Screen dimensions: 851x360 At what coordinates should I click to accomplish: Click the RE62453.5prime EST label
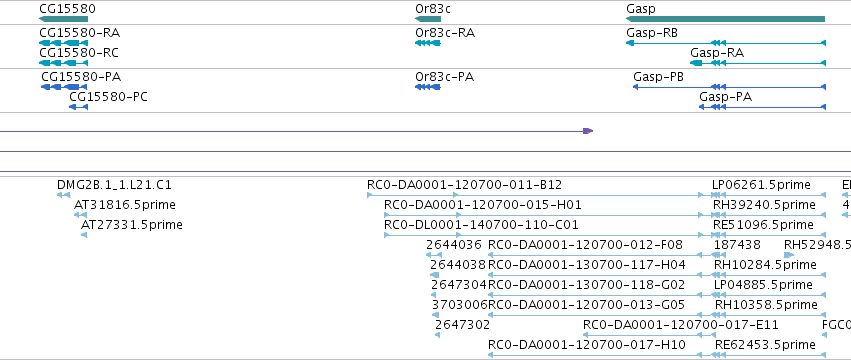(765, 345)
